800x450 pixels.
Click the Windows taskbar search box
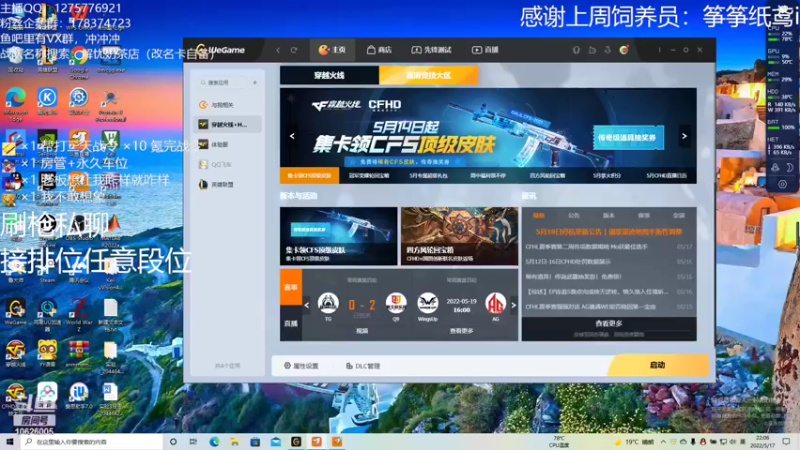coord(92,442)
